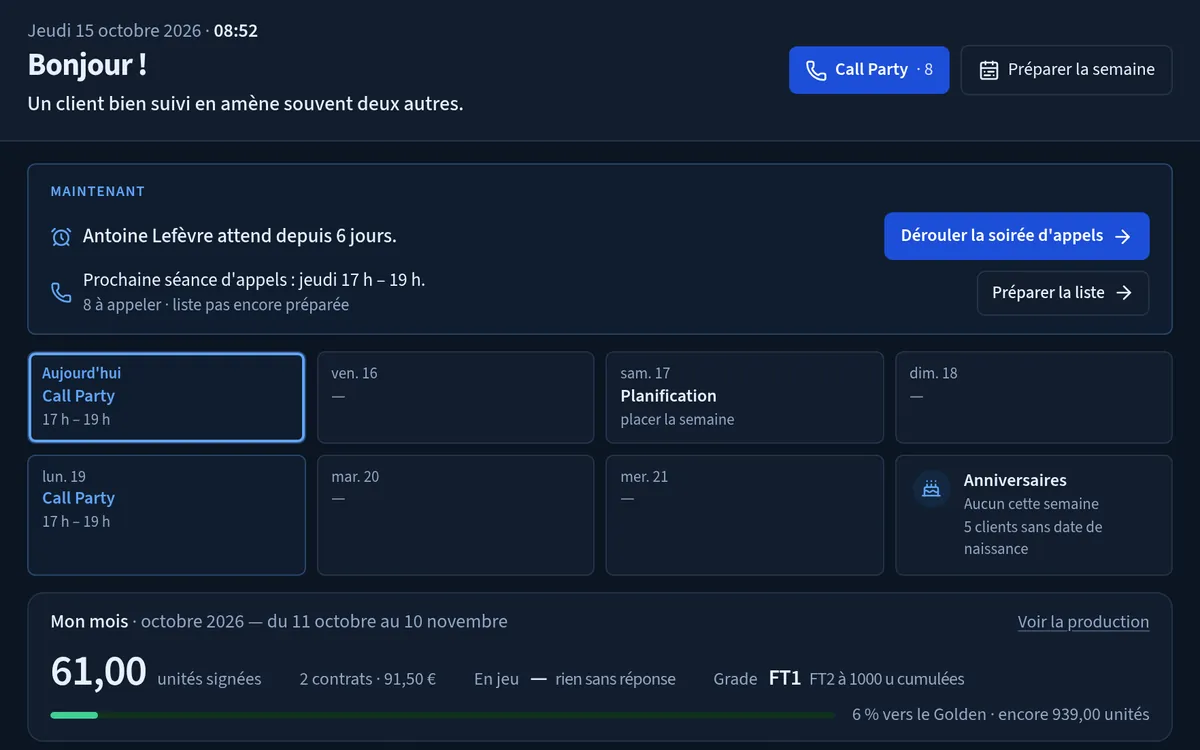Open the Anniversaires card

click(1034, 515)
